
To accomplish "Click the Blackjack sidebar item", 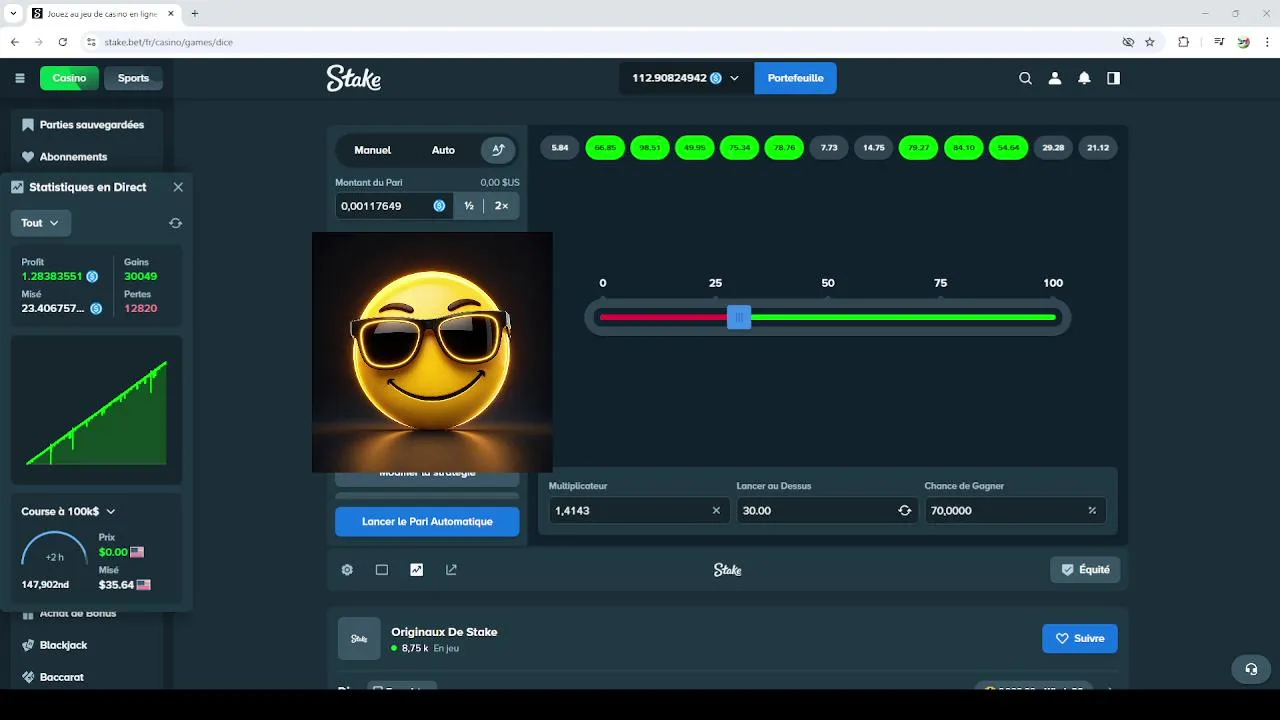I will (x=63, y=645).
